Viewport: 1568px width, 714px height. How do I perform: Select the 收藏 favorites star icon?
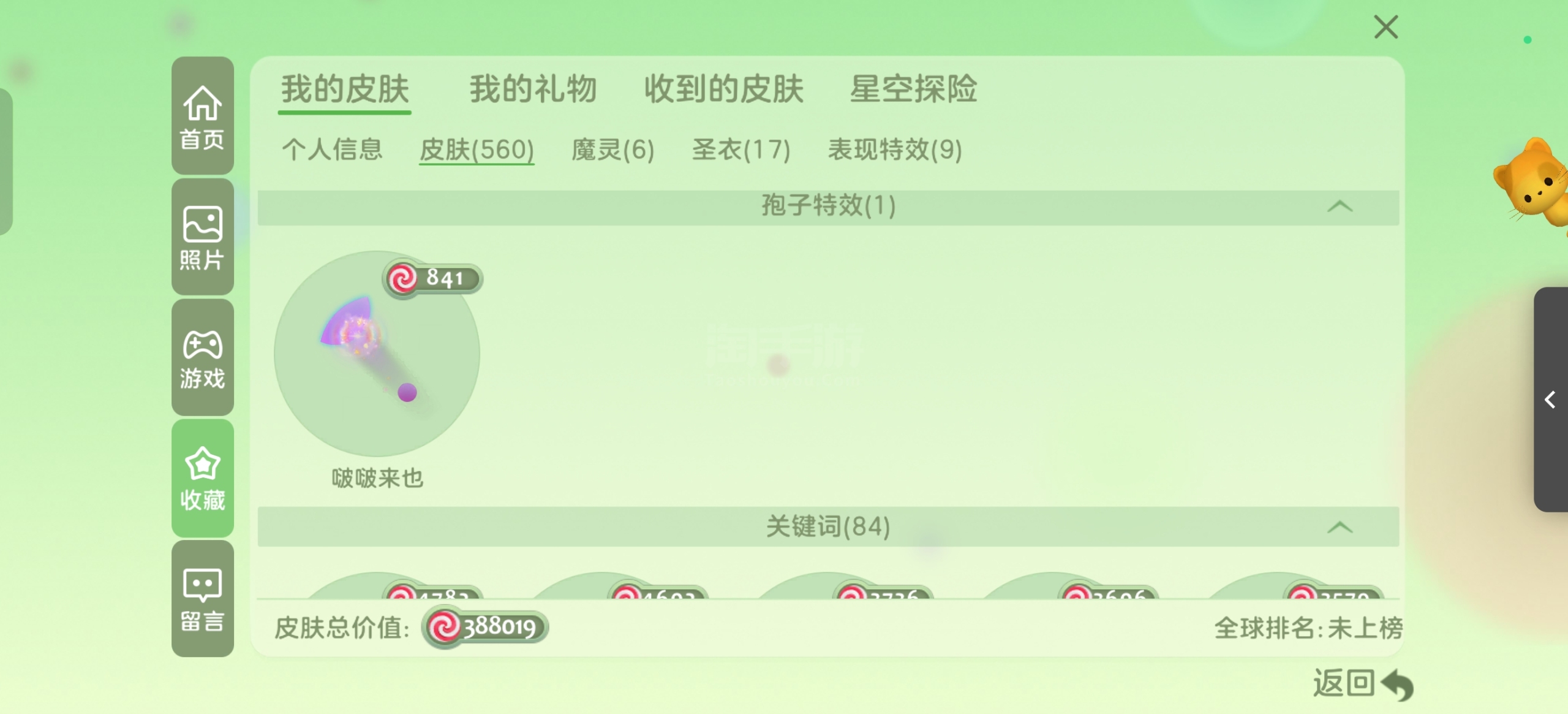click(x=202, y=478)
